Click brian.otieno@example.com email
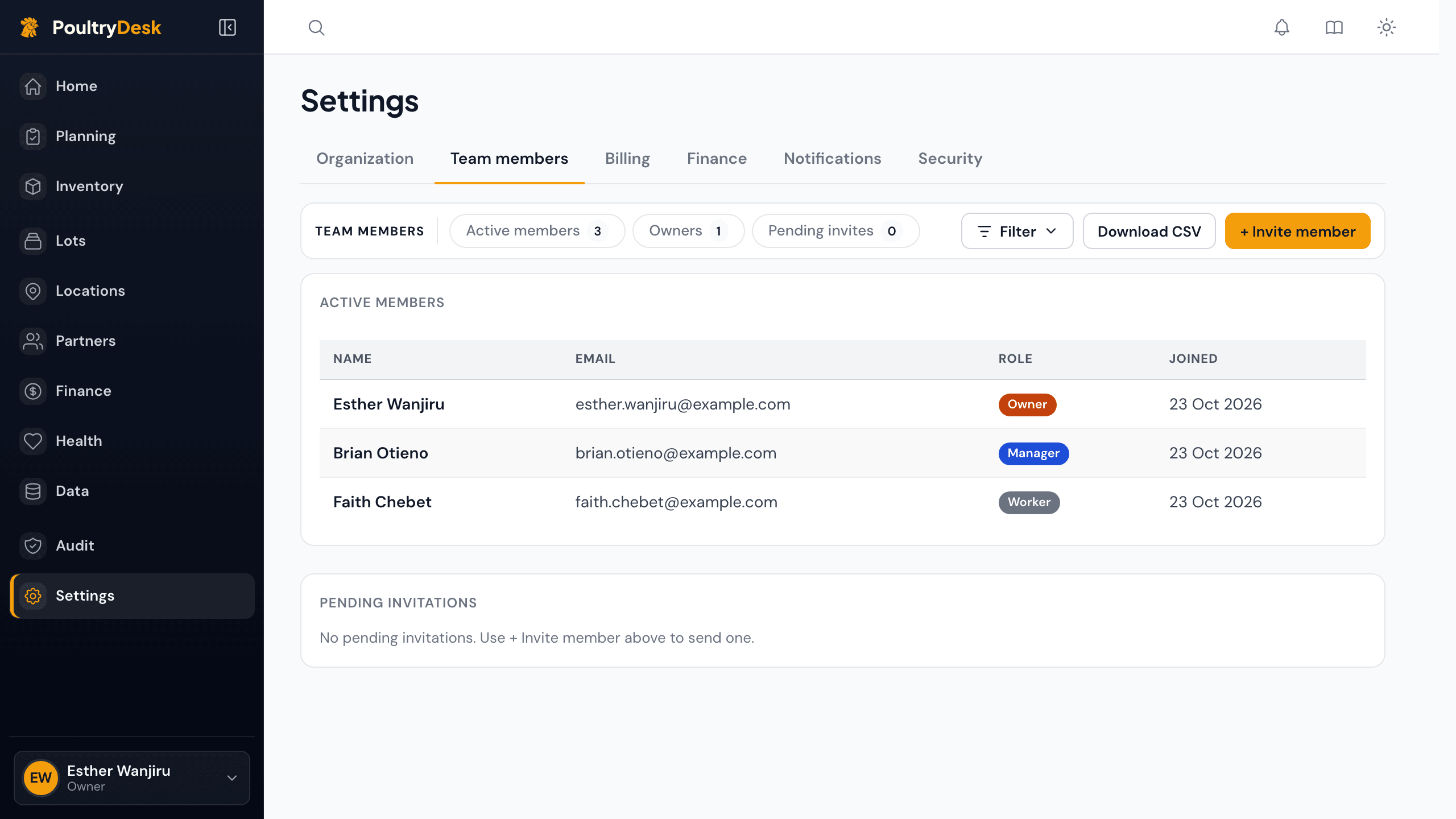The width and height of the screenshot is (1456, 819). click(x=676, y=453)
